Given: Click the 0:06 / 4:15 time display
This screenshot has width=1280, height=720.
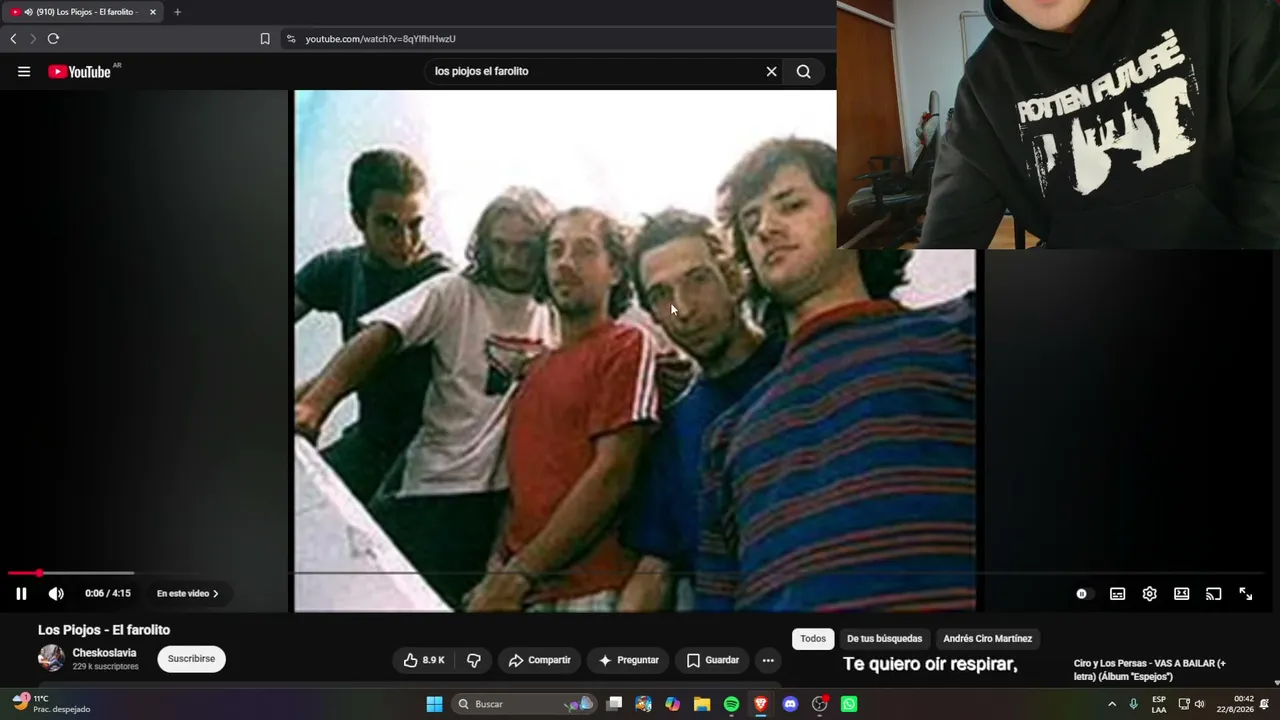Looking at the screenshot, I should (108, 594).
